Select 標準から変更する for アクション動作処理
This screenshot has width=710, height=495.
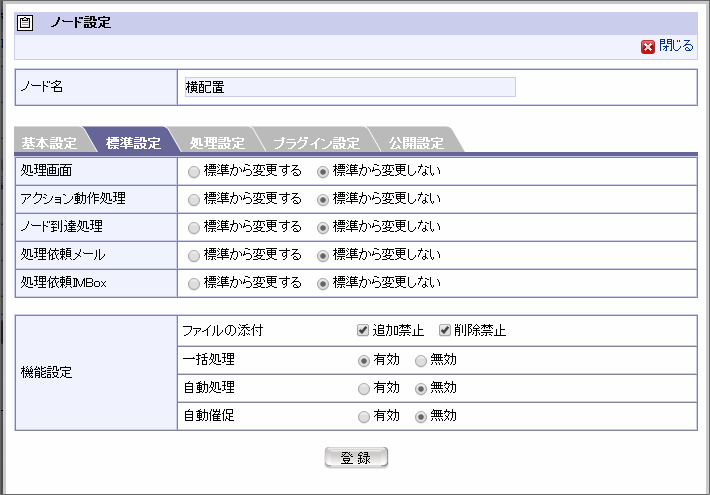coord(194,200)
